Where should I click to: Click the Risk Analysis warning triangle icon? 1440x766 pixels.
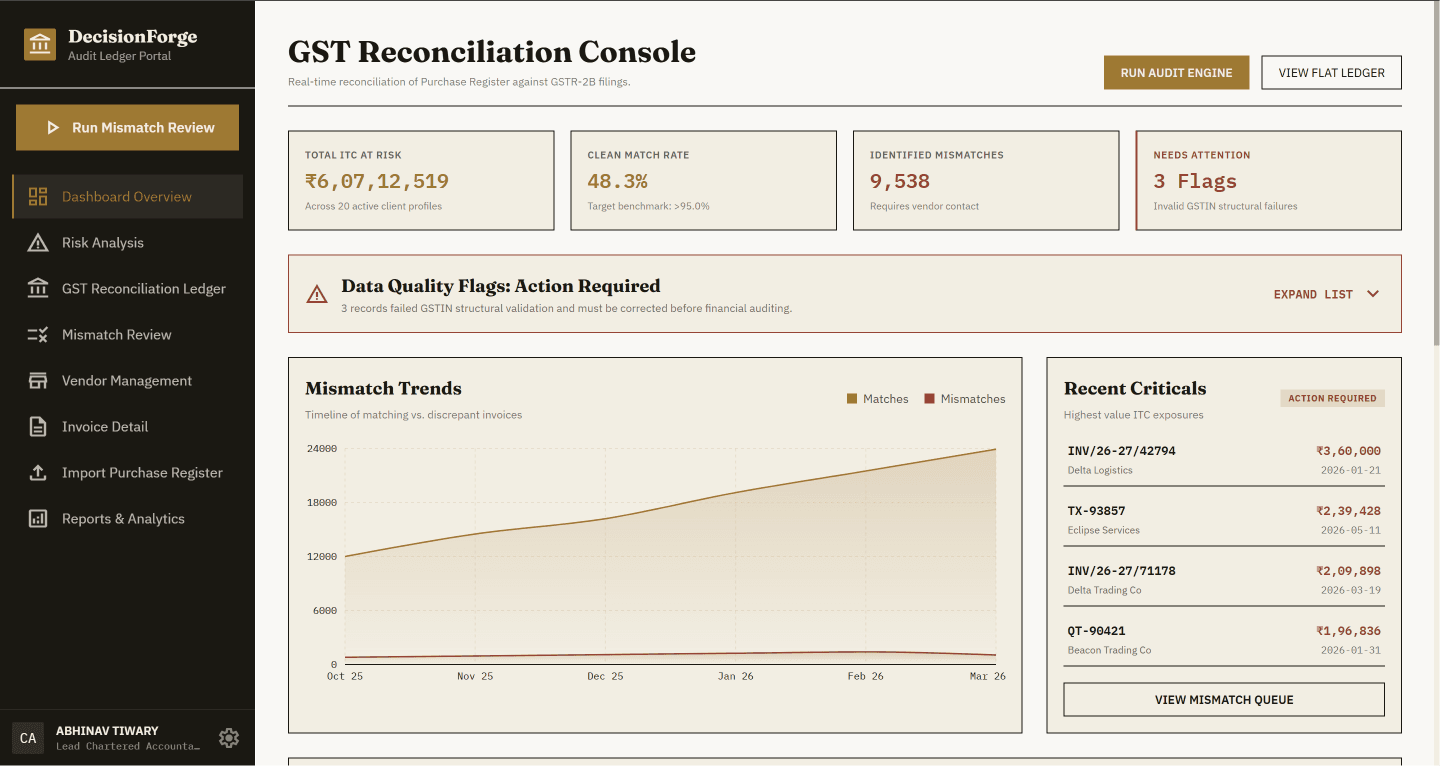click(x=38, y=243)
